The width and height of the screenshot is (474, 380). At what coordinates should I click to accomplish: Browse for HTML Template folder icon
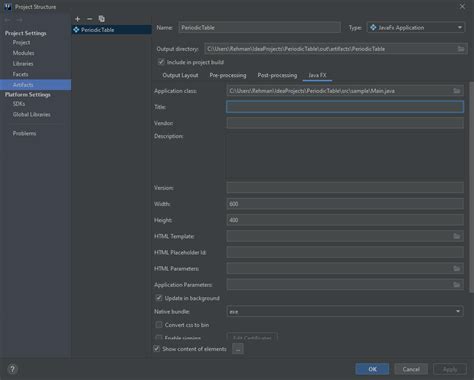[457, 236]
